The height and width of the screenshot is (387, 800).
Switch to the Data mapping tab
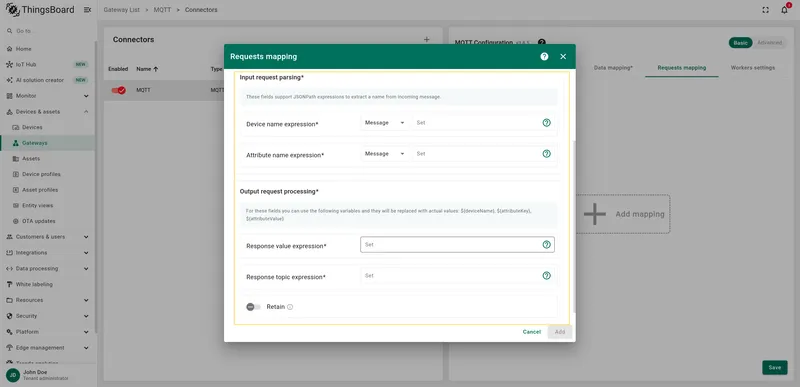[x=613, y=68]
